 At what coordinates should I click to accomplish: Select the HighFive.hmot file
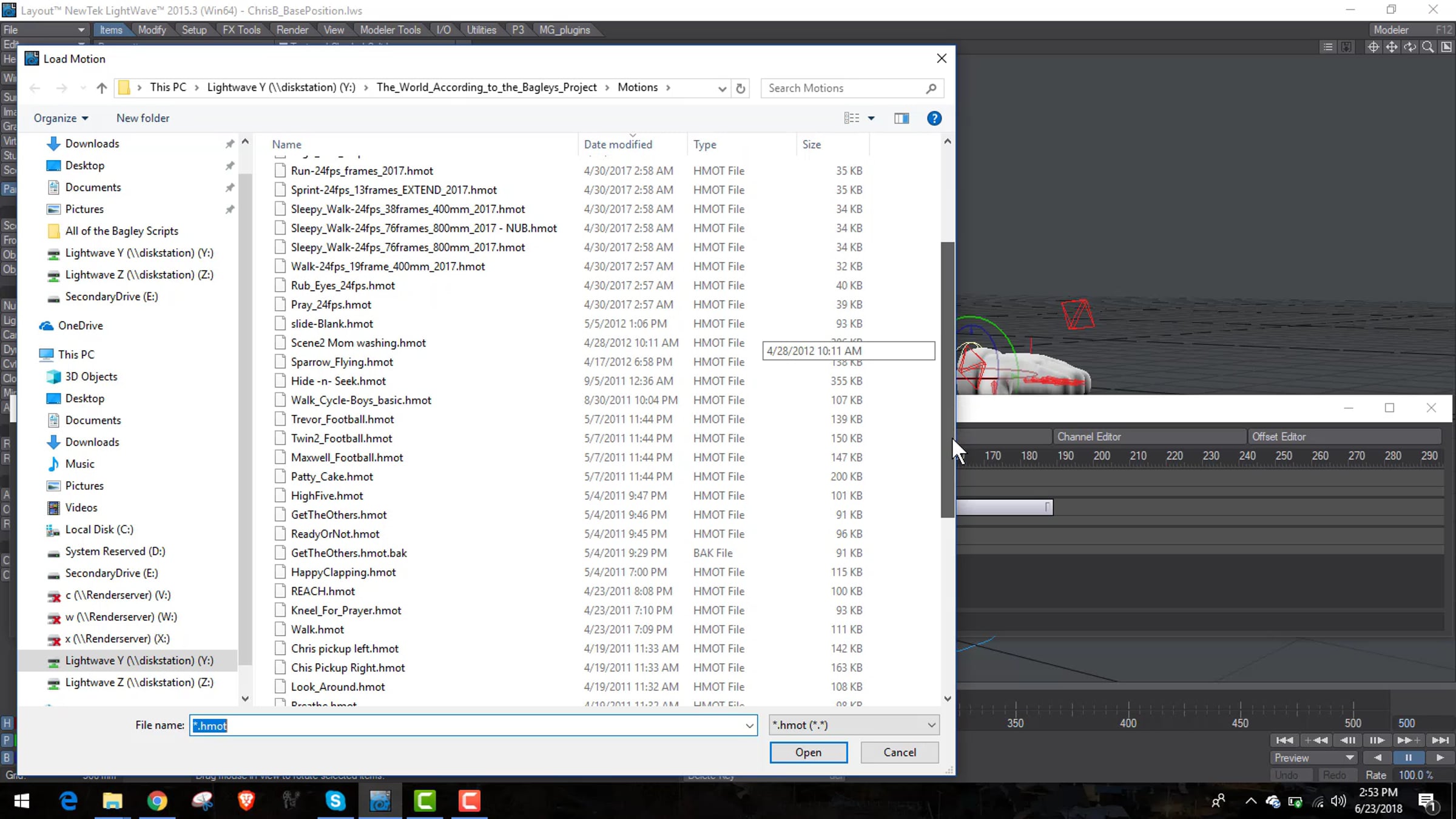point(327,496)
